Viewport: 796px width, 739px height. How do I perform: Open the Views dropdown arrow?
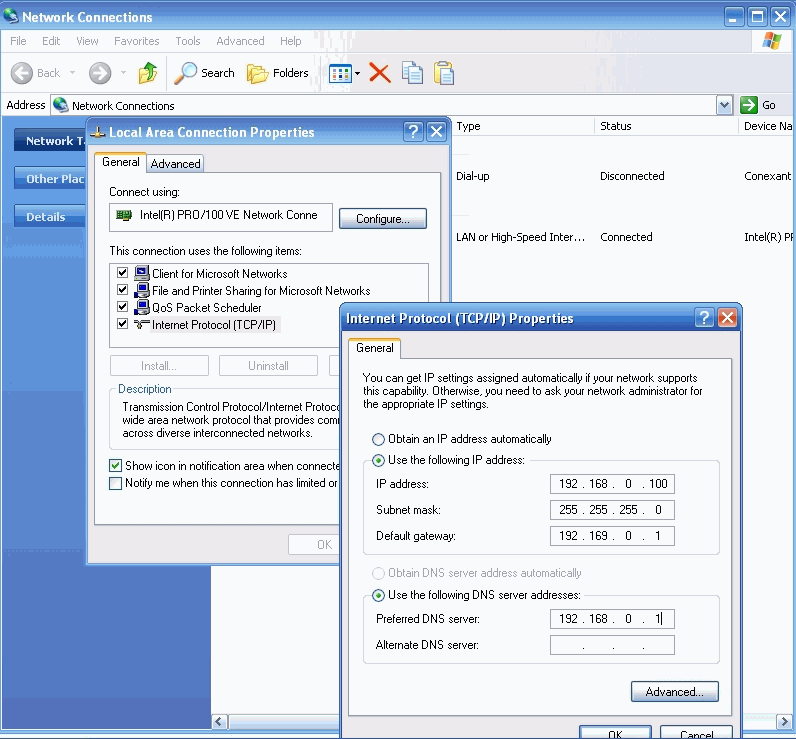(x=357, y=74)
